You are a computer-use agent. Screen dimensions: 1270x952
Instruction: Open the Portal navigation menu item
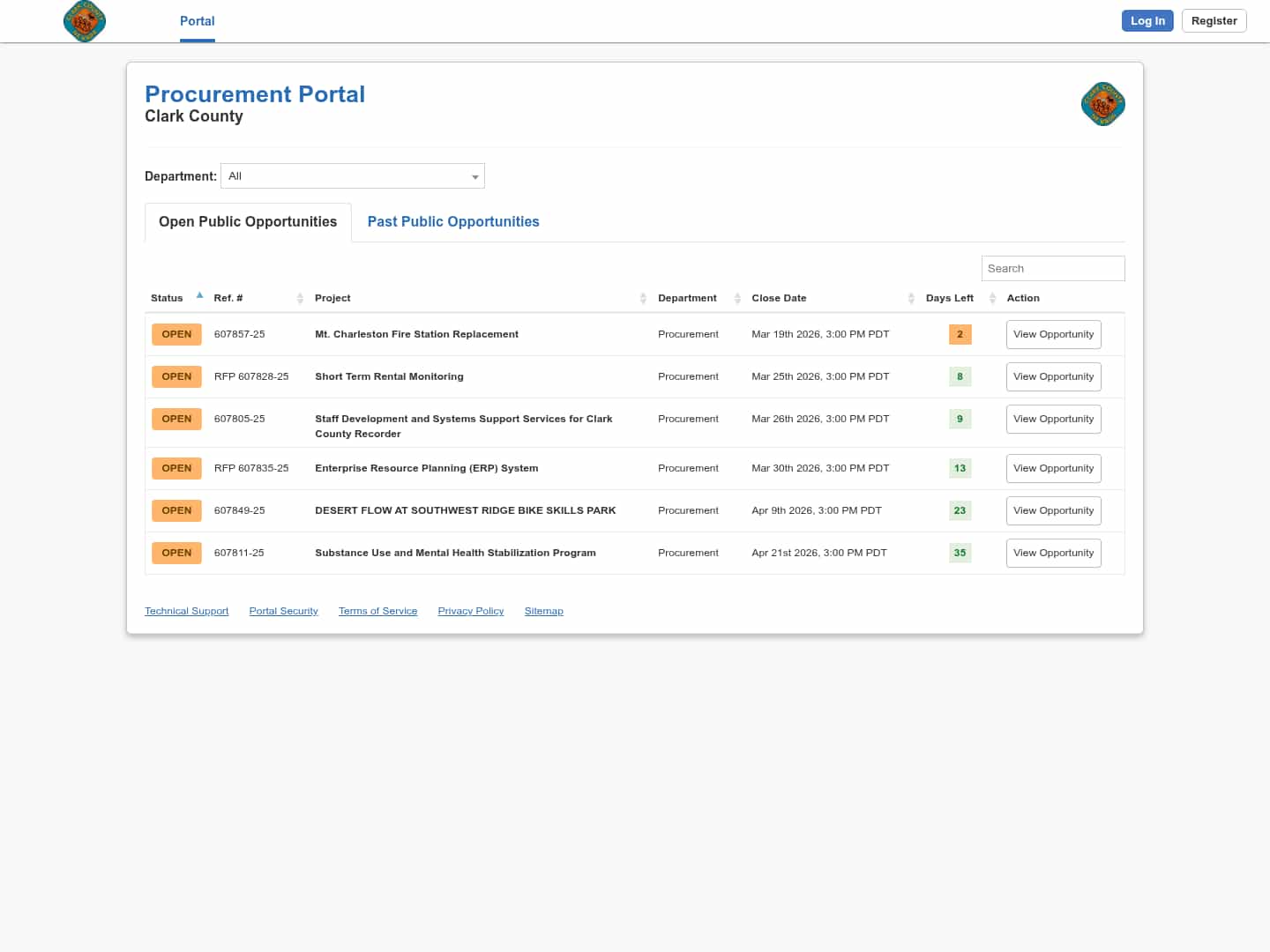197,21
